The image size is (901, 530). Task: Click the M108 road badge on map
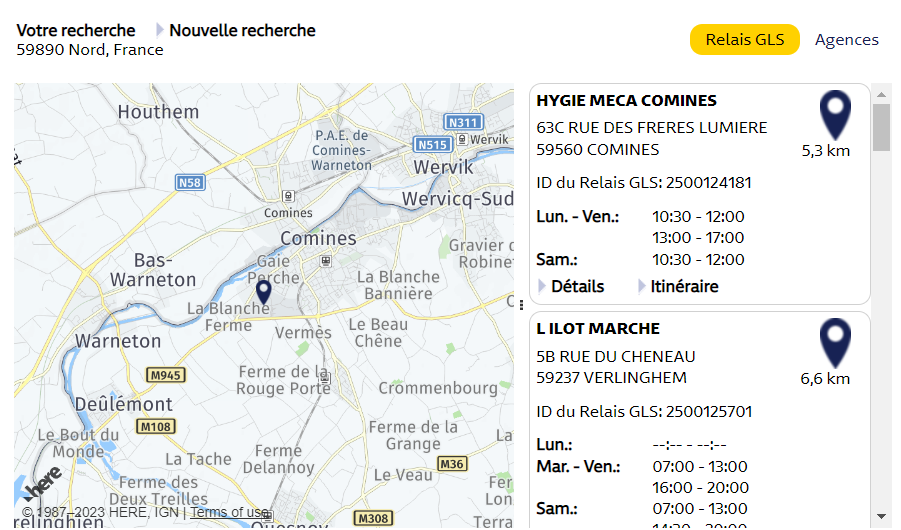[x=156, y=427]
